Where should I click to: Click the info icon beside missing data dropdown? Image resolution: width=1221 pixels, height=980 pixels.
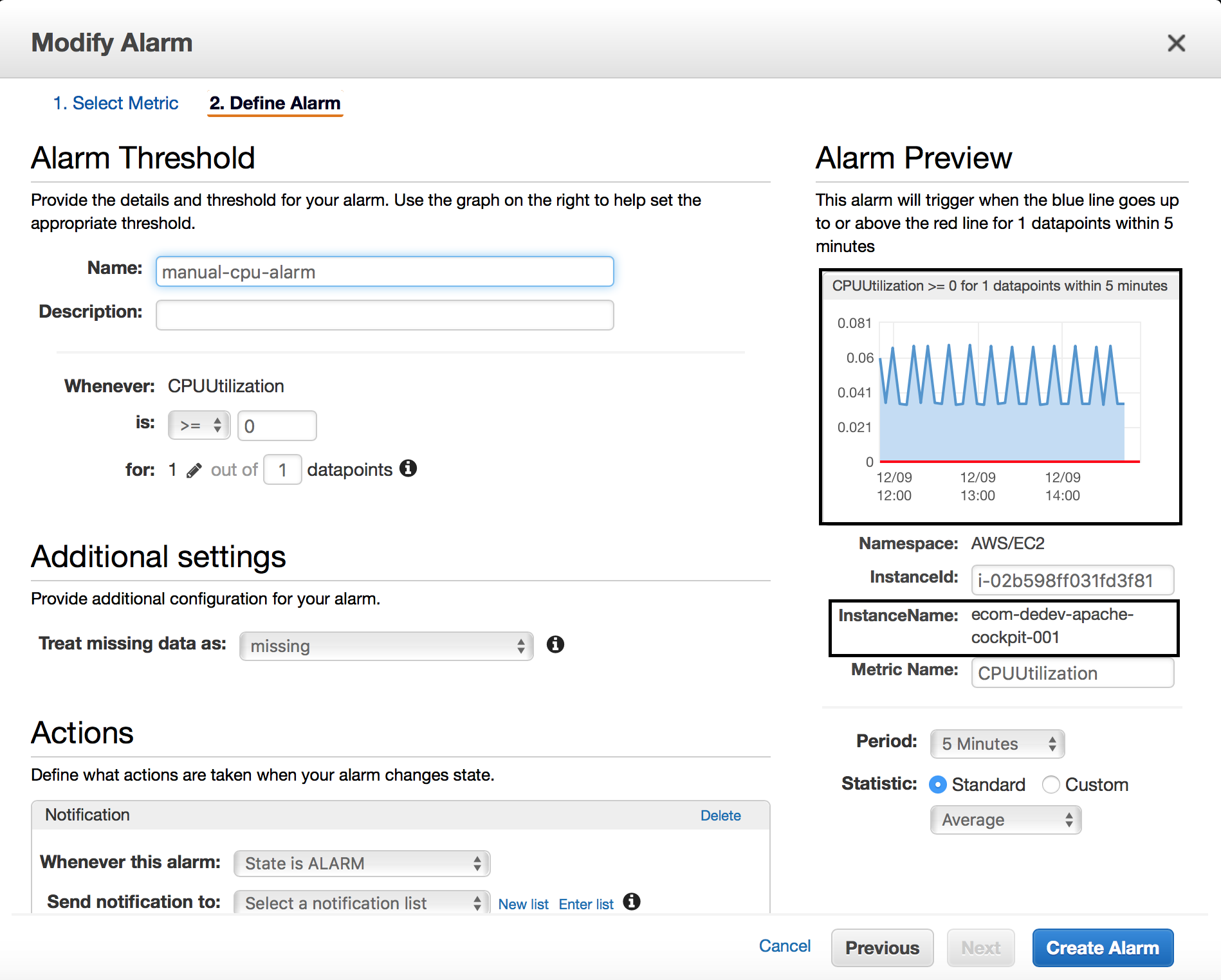555,644
